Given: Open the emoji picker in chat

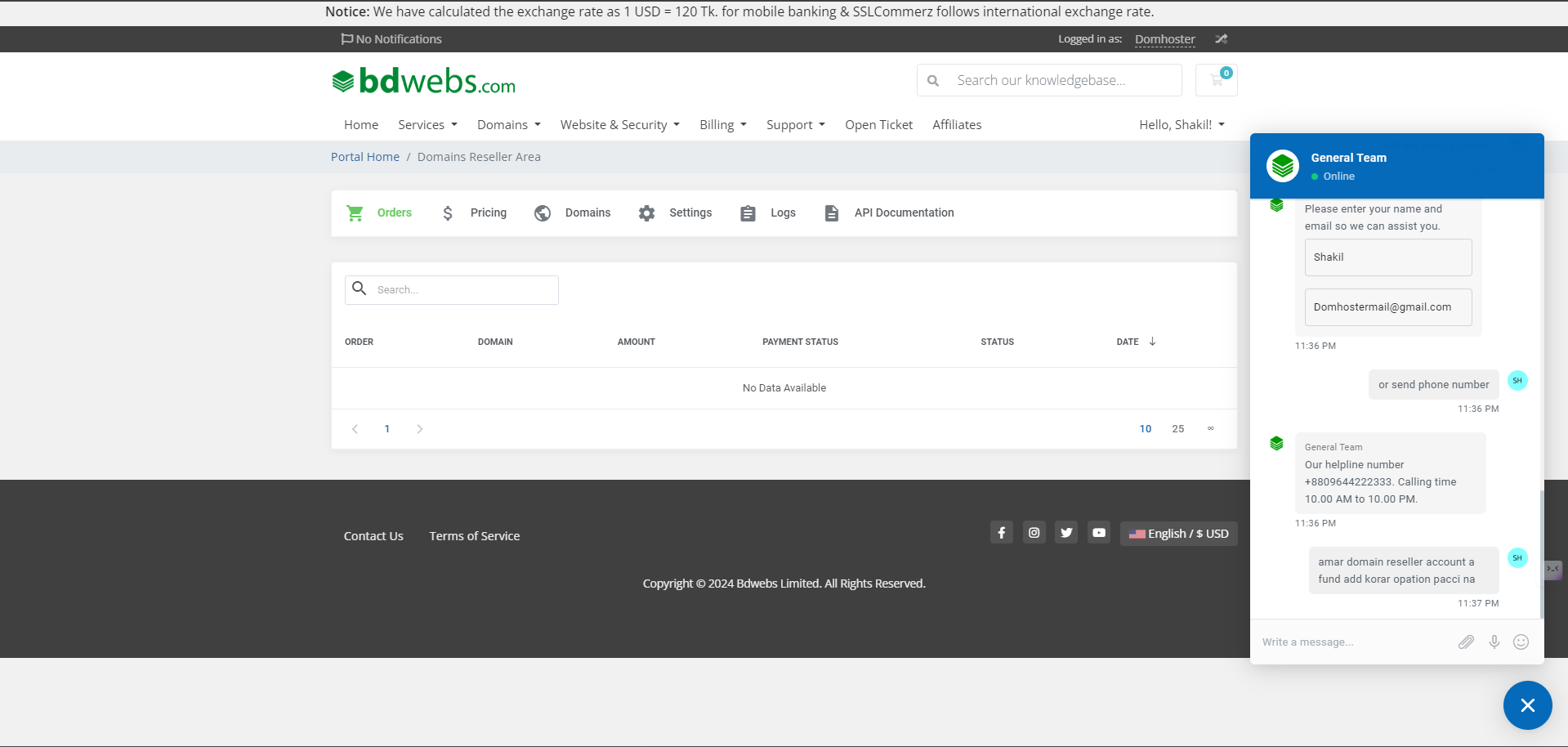Looking at the screenshot, I should coord(1521,642).
